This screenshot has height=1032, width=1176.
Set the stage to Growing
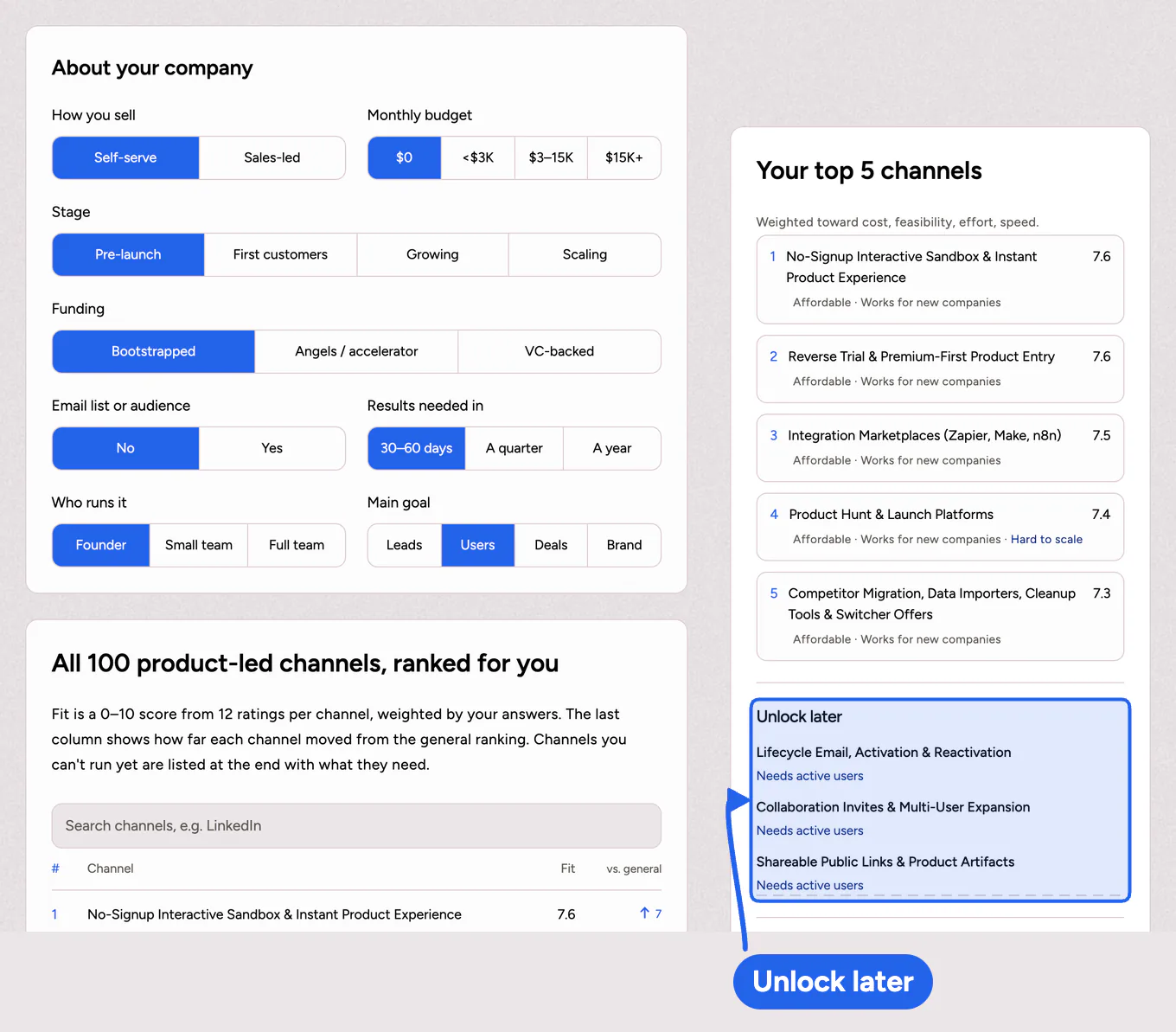coord(432,254)
